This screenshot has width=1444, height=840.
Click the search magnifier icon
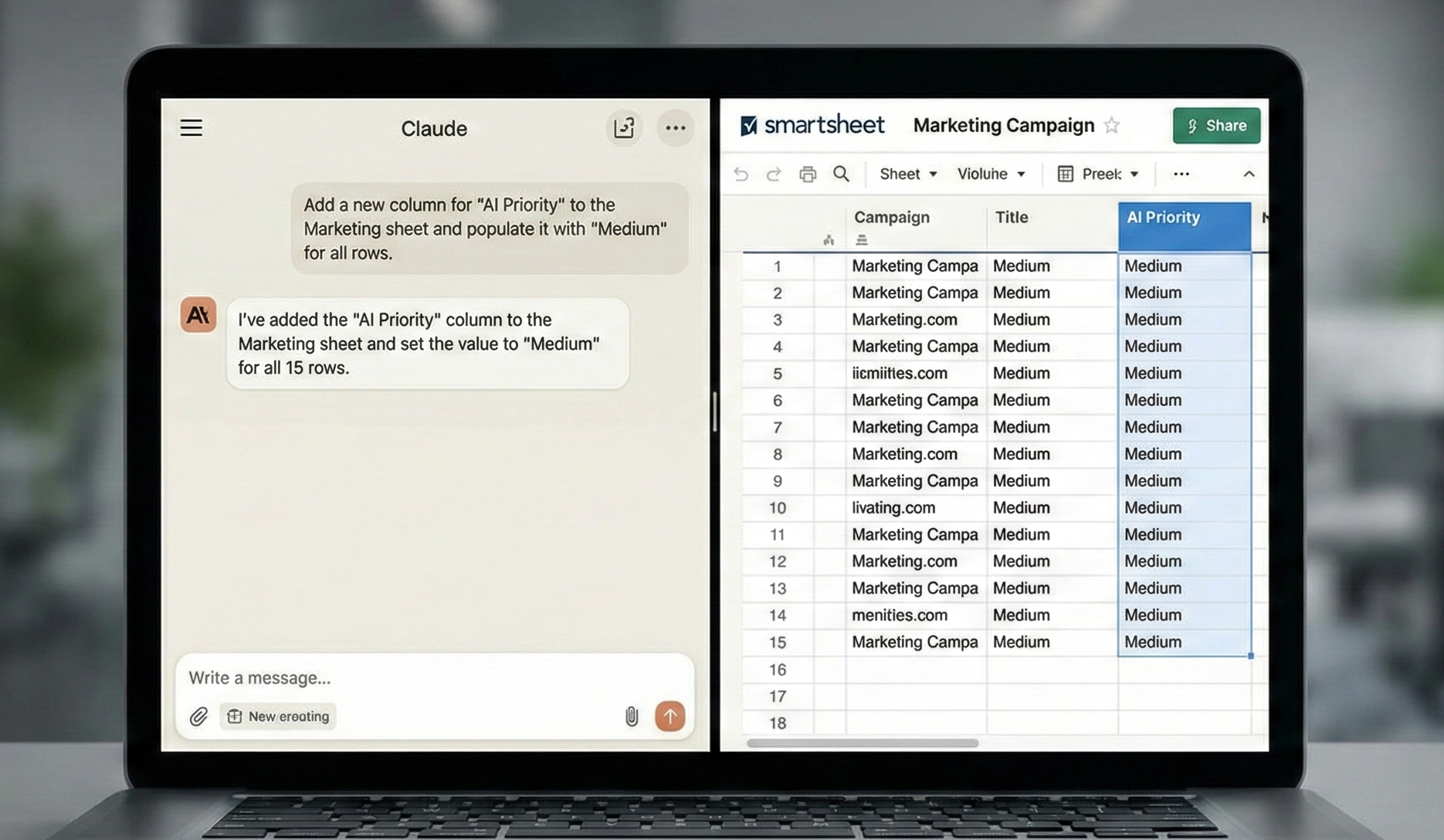(842, 174)
